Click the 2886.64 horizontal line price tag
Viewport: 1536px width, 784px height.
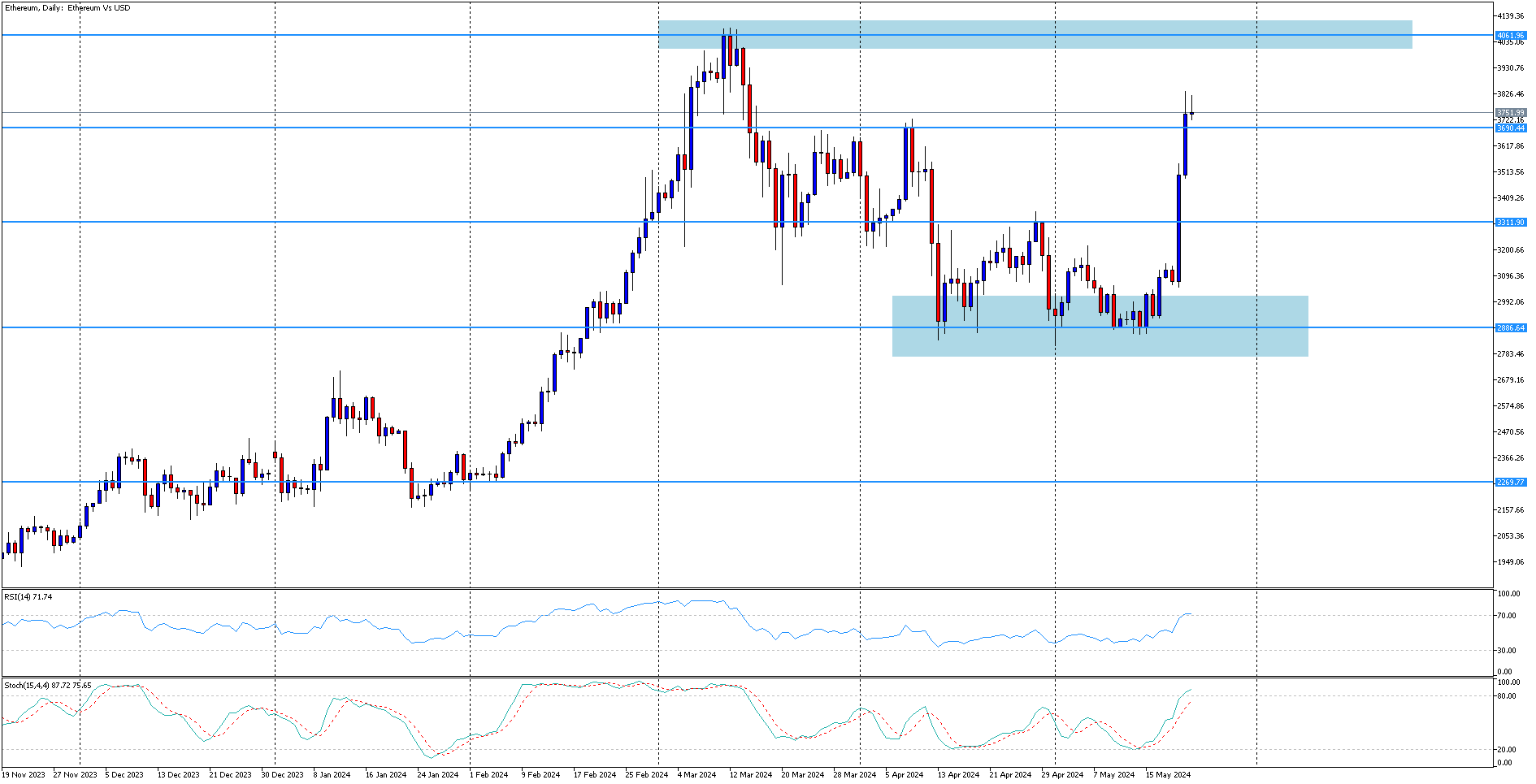tap(1511, 328)
